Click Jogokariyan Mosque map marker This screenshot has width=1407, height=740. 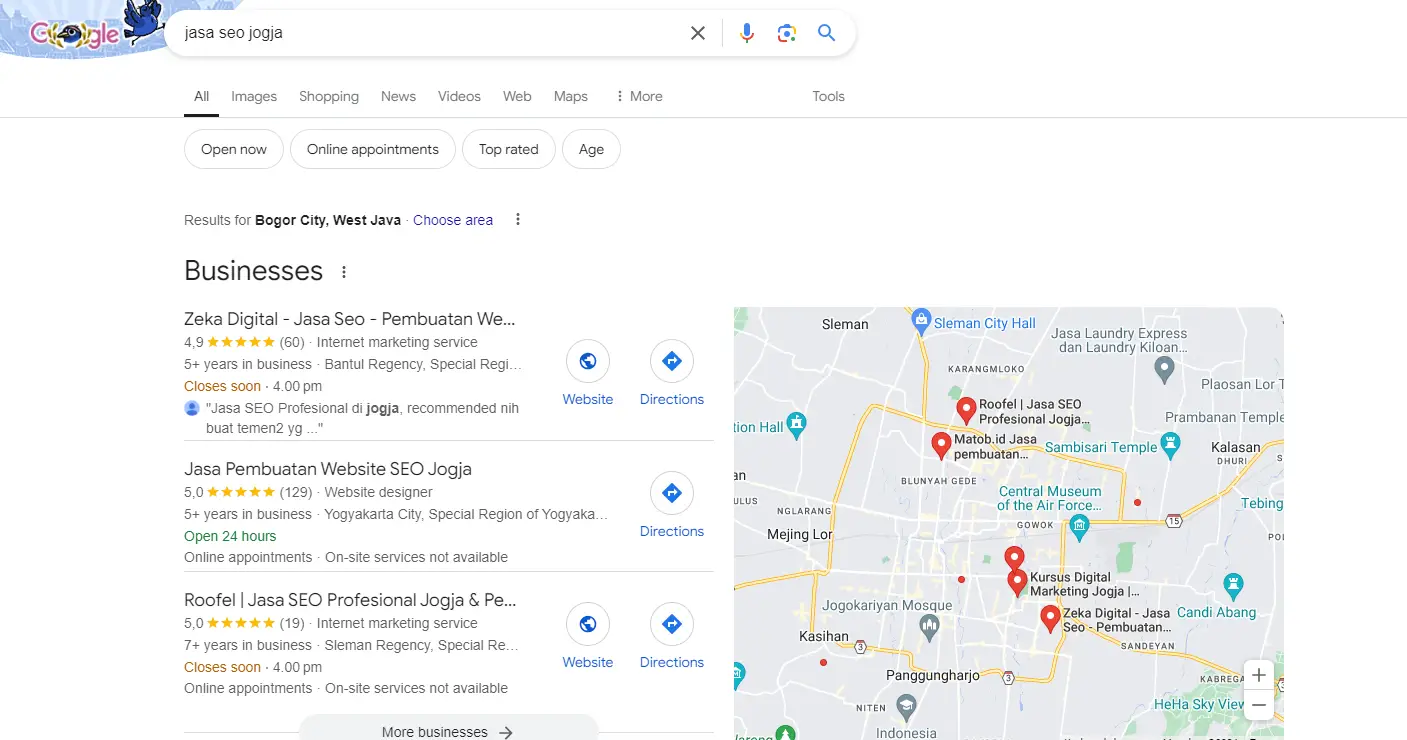point(930,628)
